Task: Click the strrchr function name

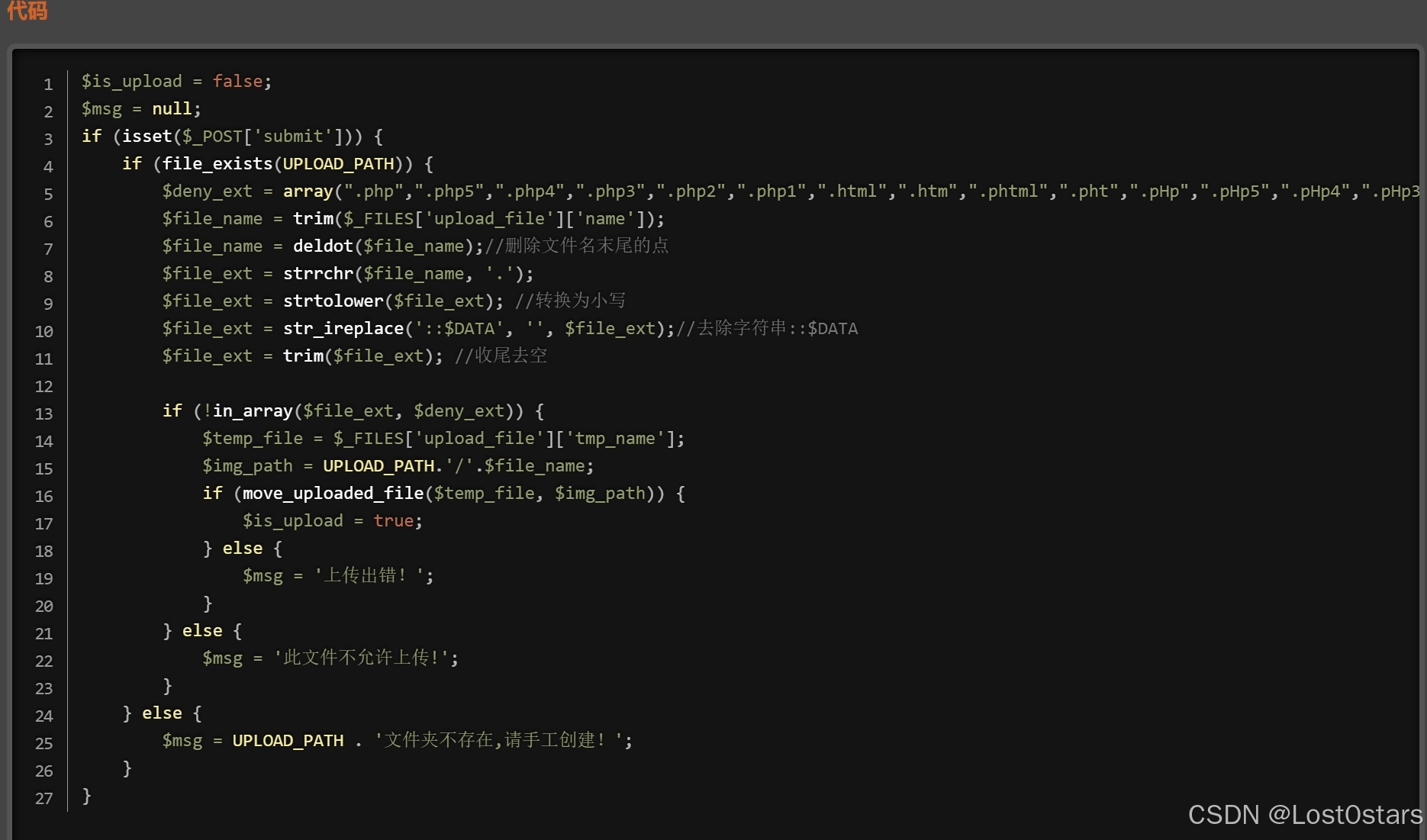Action: click(317, 273)
